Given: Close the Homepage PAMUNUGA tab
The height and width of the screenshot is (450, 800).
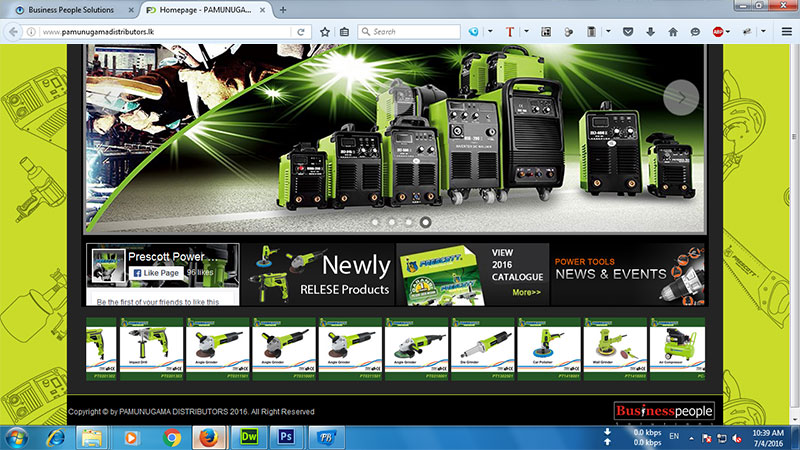Looking at the screenshot, I should coord(262,10).
